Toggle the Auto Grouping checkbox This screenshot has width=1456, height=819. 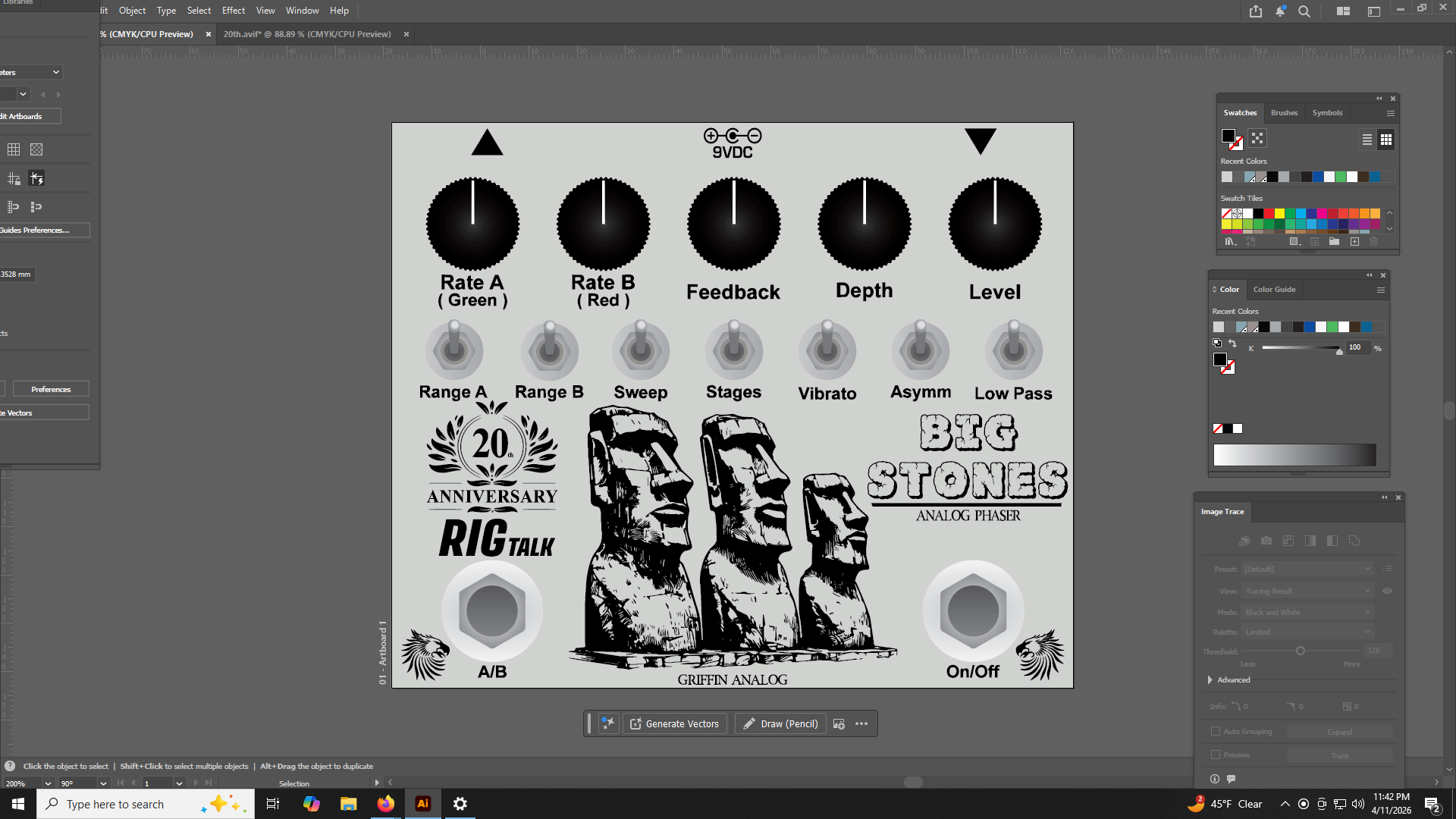[1216, 731]
